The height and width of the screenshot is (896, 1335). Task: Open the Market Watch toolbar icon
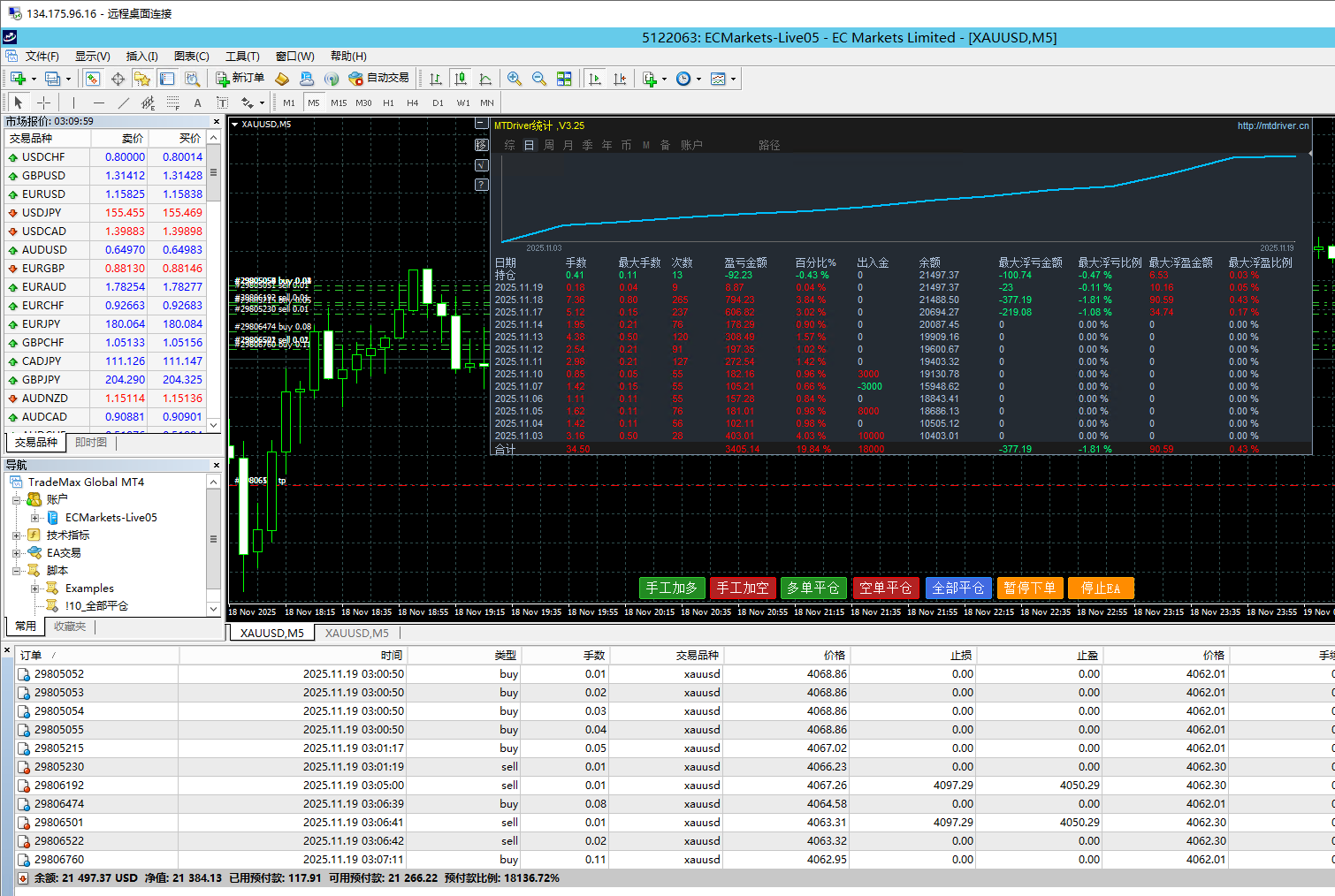[x=92, y=79]
